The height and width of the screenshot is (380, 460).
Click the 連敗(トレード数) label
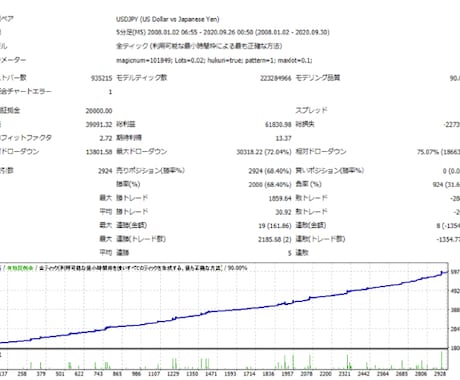pos(320,239)
